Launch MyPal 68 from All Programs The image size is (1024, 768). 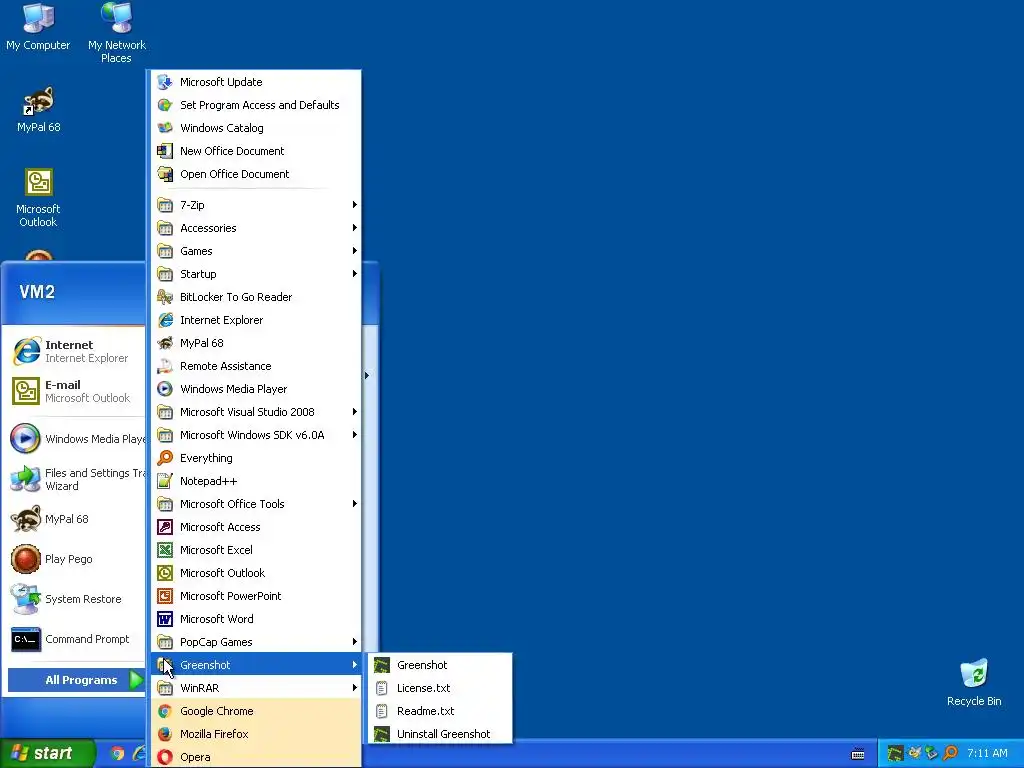(256, 343)
